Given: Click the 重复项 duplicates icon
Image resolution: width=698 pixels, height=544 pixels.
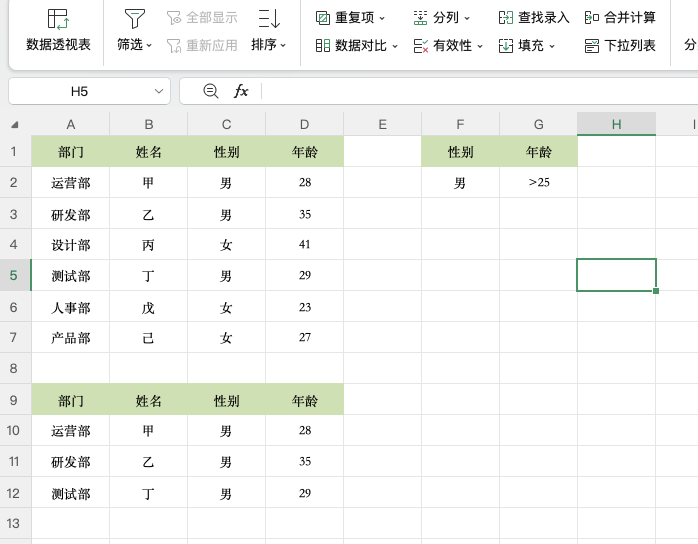Looking at the screenshot, I should [x=323, y=18].
